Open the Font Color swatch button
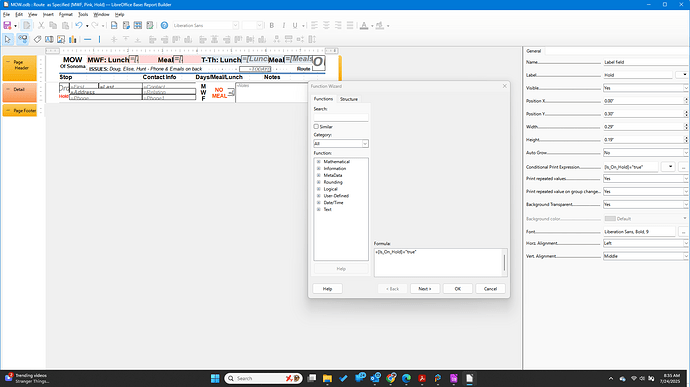The image size is (690, 387). tap(364, 26)
